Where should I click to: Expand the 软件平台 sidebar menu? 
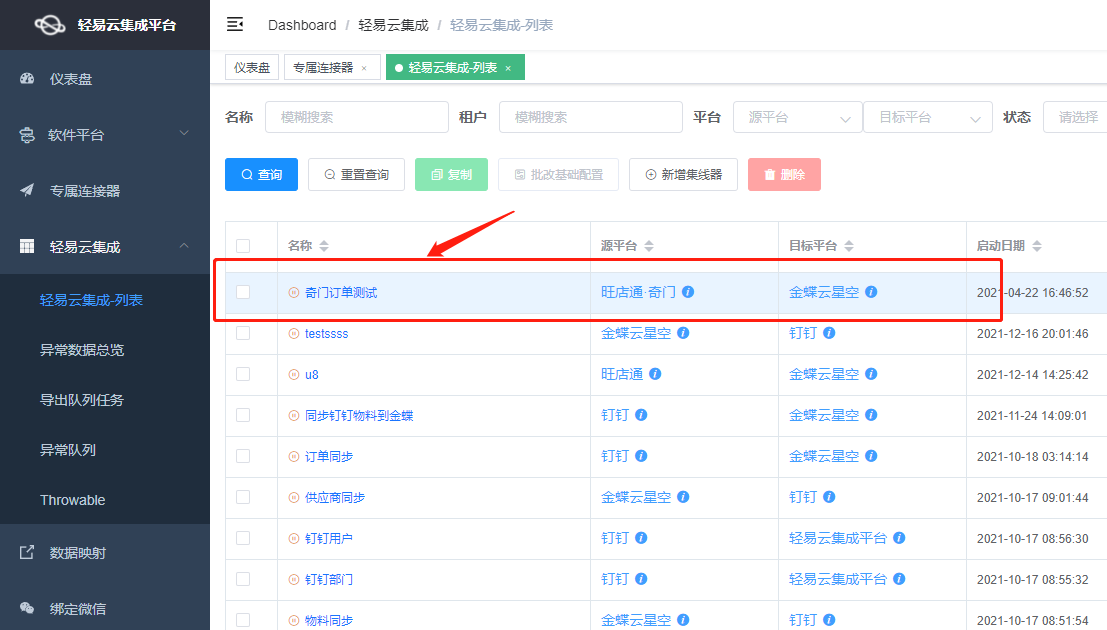pos(104,134)
